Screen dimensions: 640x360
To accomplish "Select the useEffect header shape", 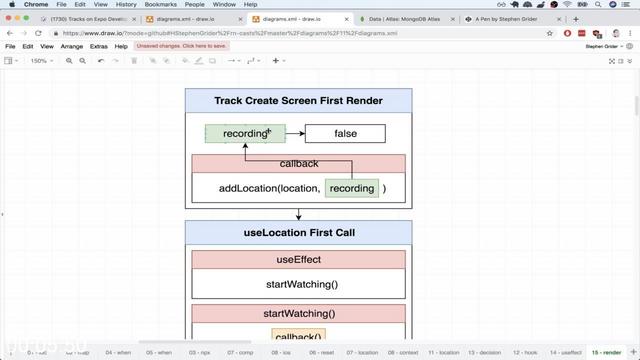I will click(x=298, y=260).
